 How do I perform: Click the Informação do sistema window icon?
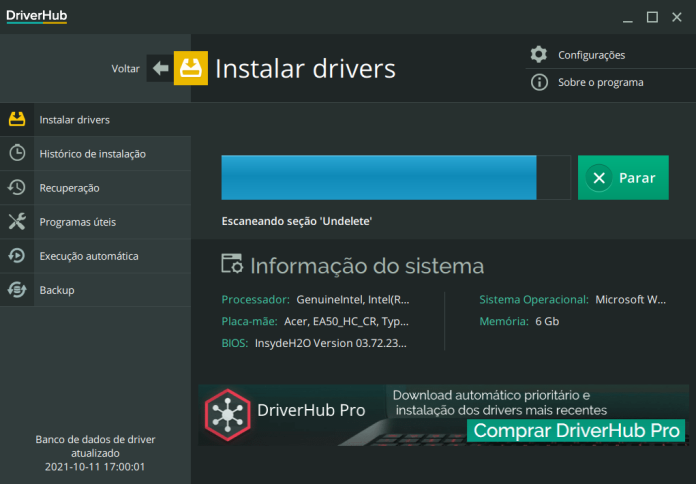(232, 264)
